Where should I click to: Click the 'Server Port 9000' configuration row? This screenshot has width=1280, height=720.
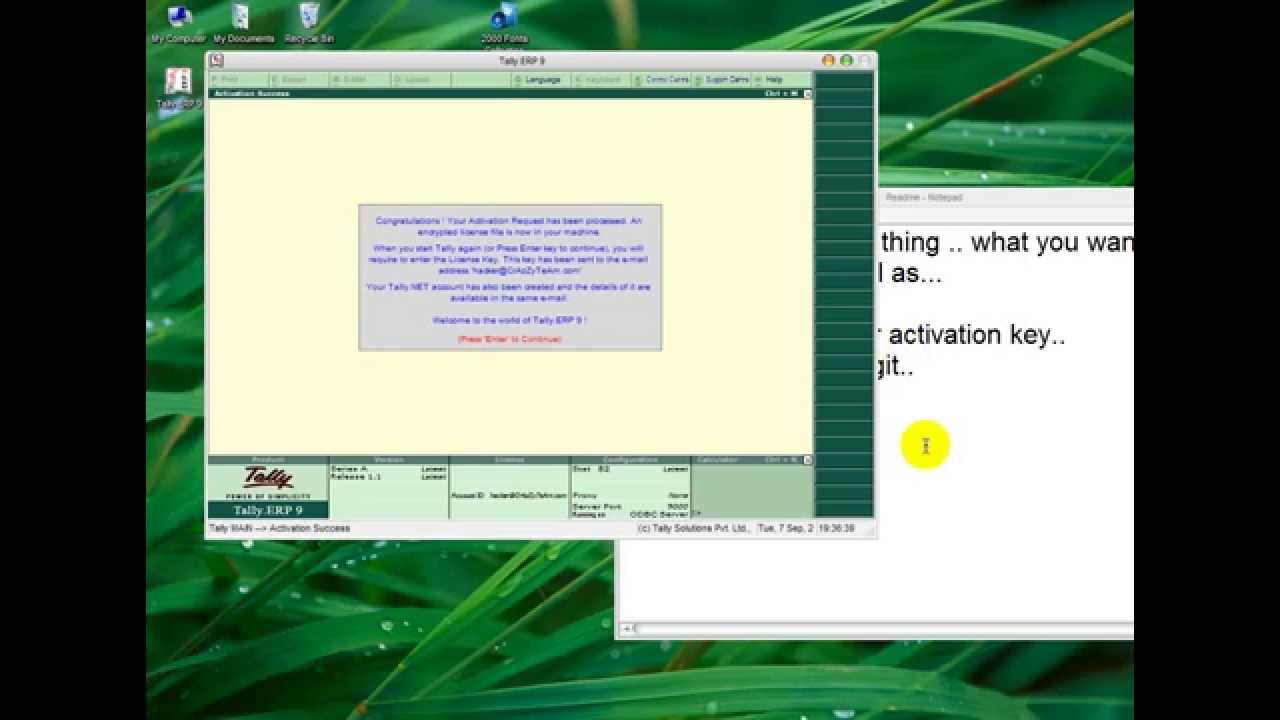[x=630, y=506]
